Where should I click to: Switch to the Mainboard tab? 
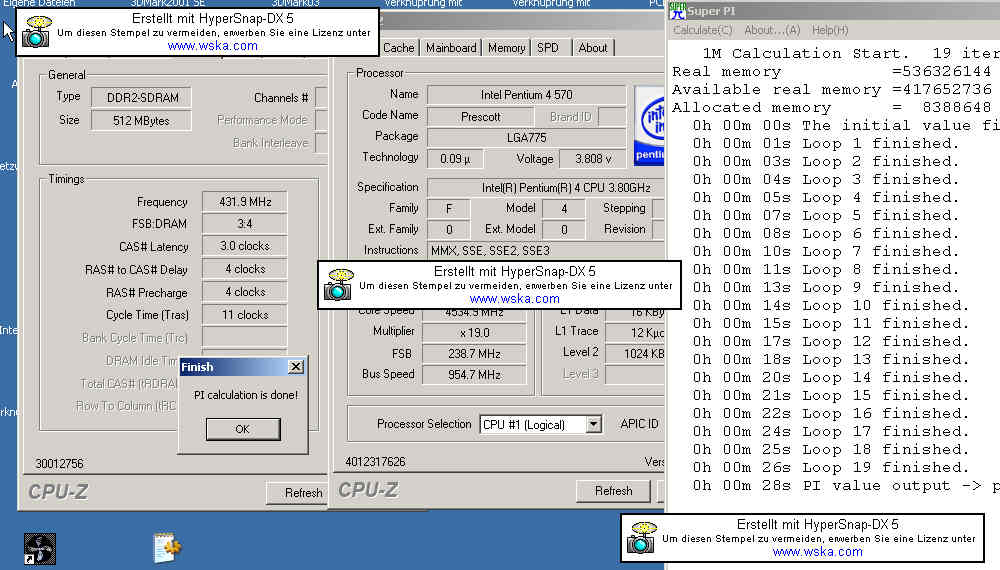tap(451, 48)
